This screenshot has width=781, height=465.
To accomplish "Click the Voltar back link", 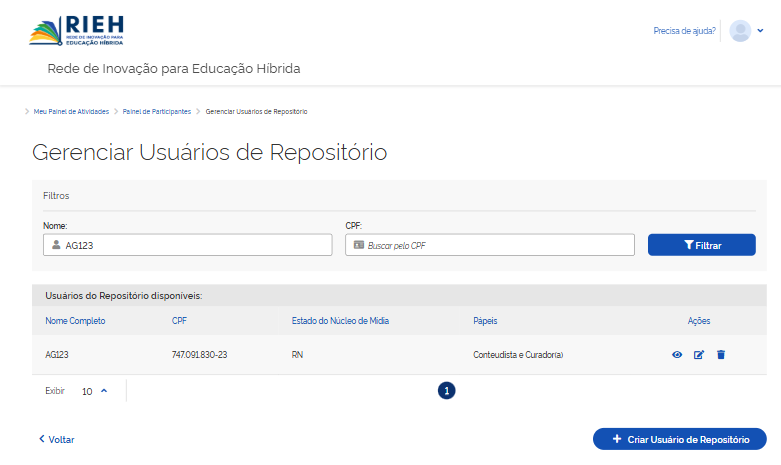I will point(57,439).
